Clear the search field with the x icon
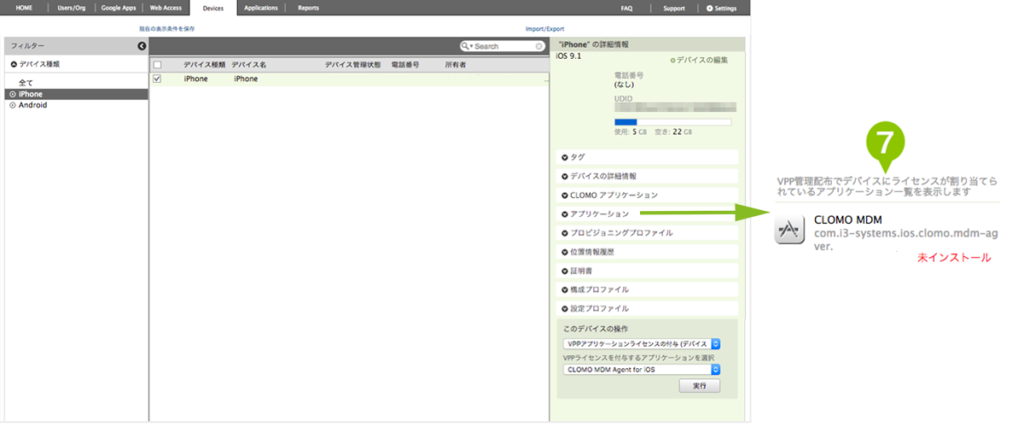 click(539, 46)
